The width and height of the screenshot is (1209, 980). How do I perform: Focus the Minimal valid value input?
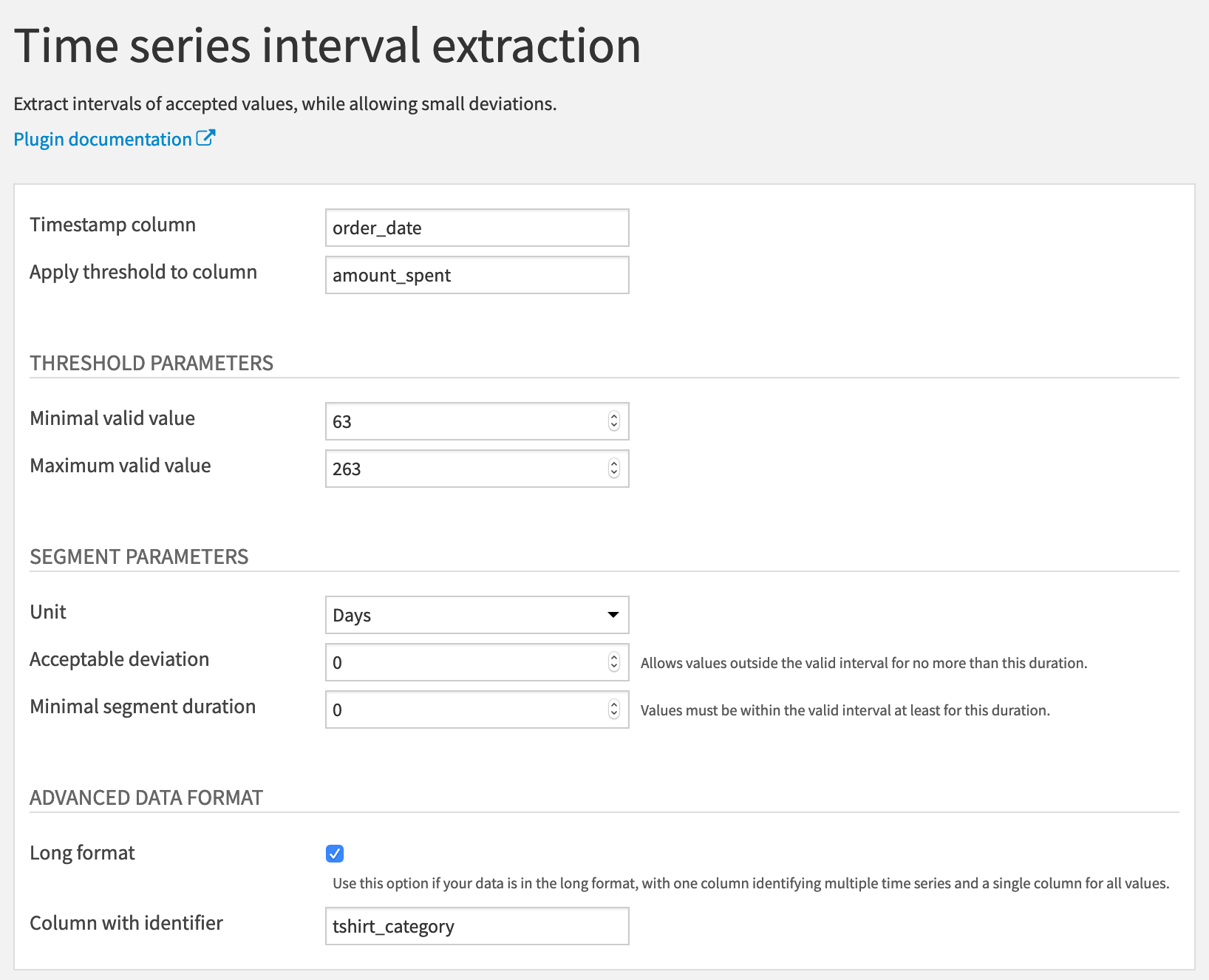click(x=466, y=421)
